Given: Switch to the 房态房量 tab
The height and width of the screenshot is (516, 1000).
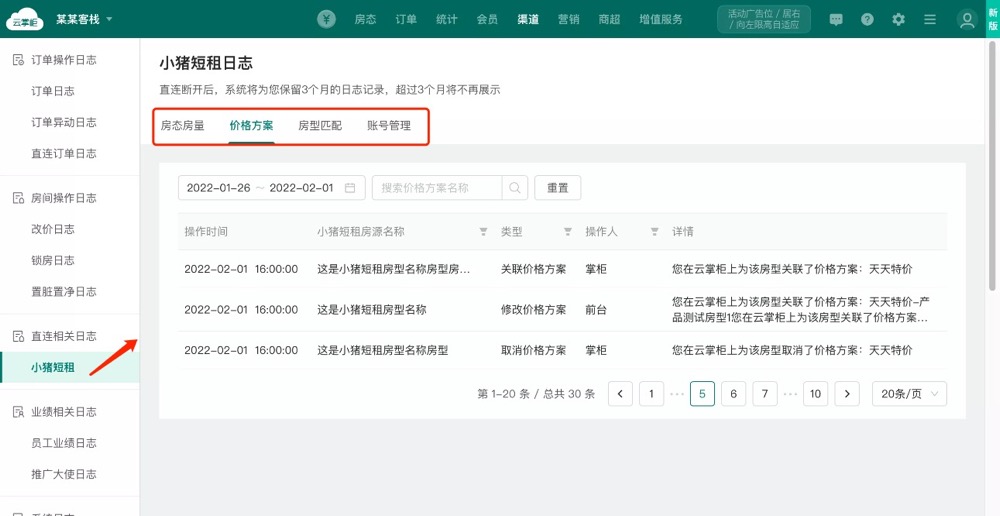Looking at the screenshot, I should point(182,126).
